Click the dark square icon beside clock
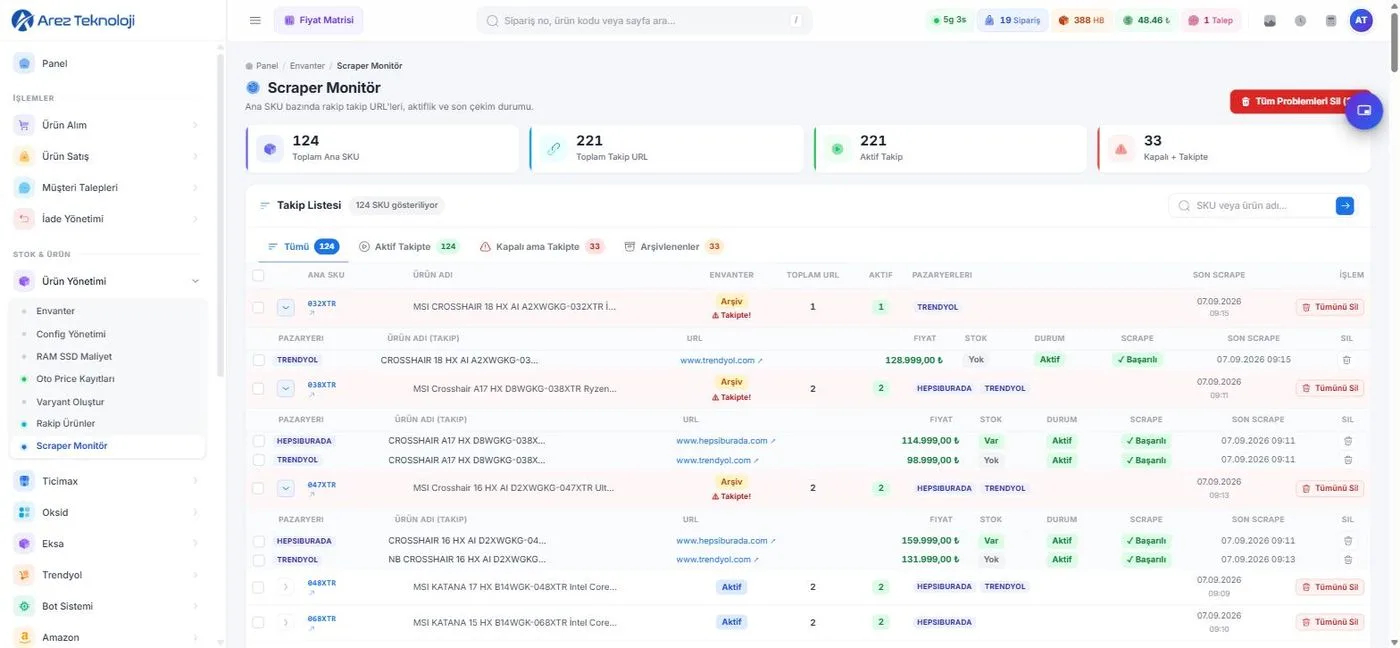Viewport: 1400px width, 648px height. click(x=1270, y=20)
